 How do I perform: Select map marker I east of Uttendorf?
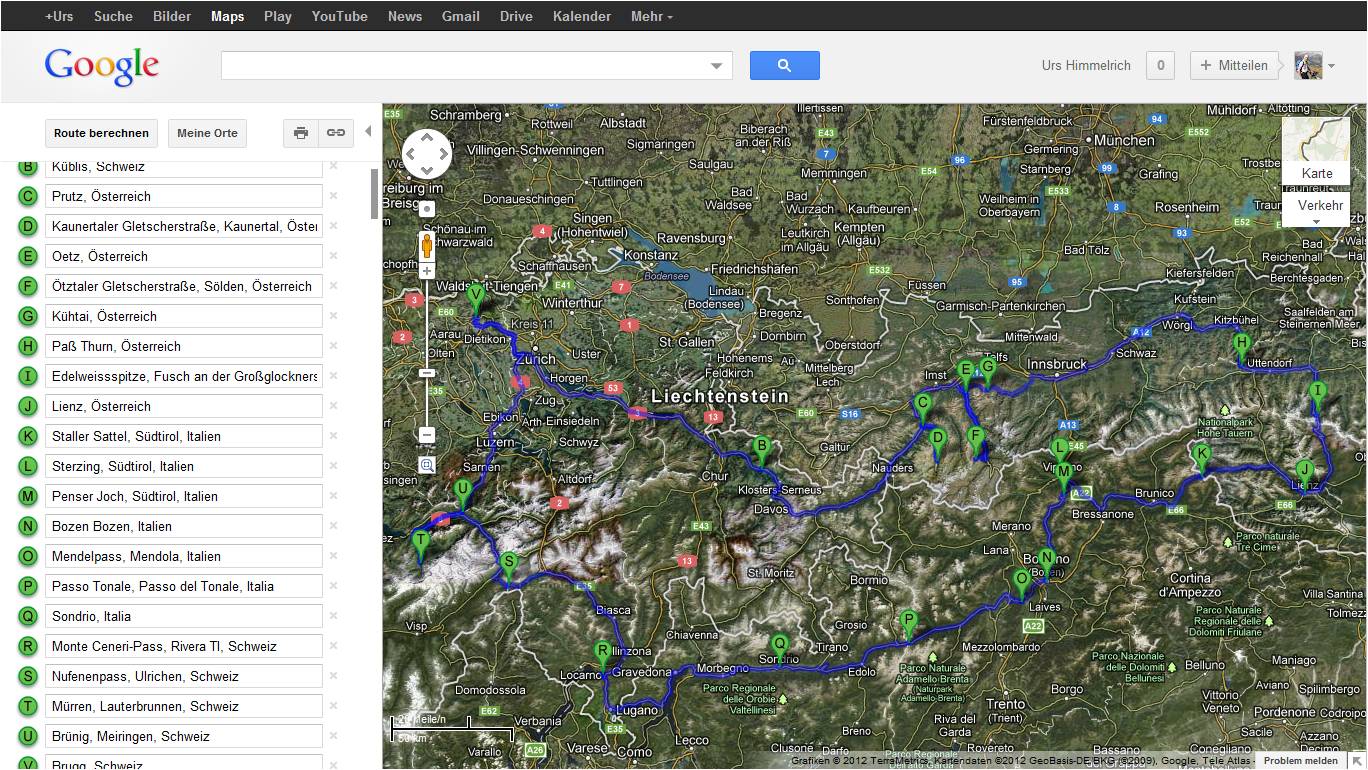(1317, 396)
